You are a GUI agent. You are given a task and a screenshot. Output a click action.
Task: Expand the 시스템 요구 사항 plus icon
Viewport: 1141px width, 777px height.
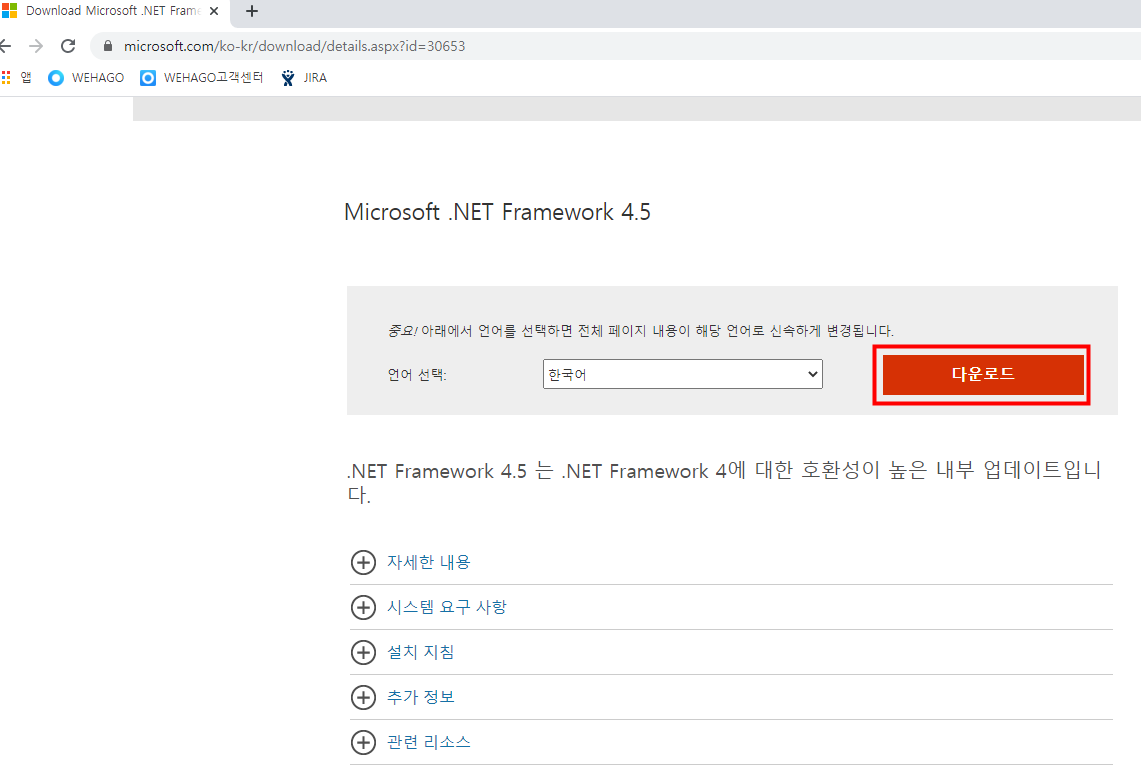363,607
